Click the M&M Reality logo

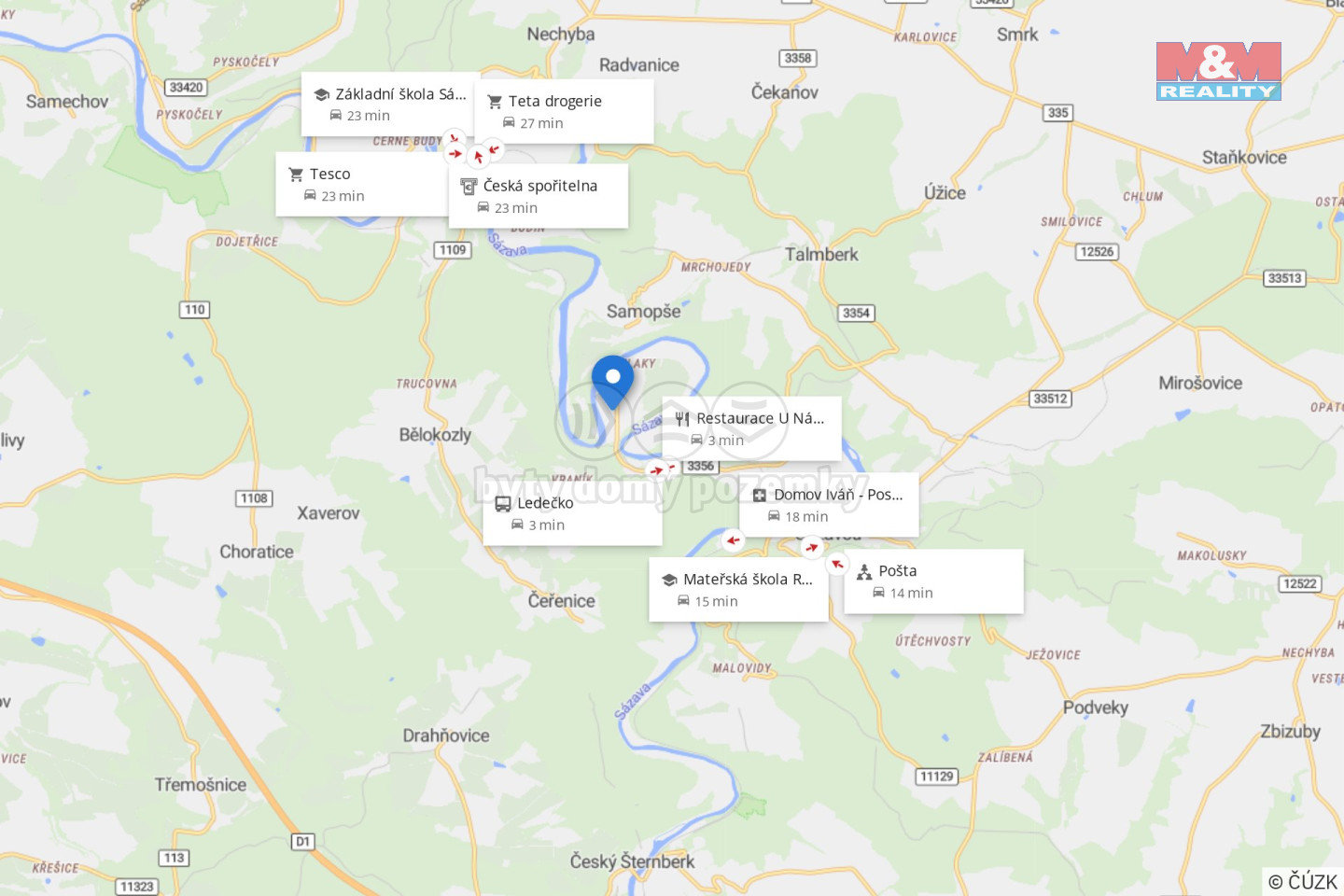(x=1218, y=71)
